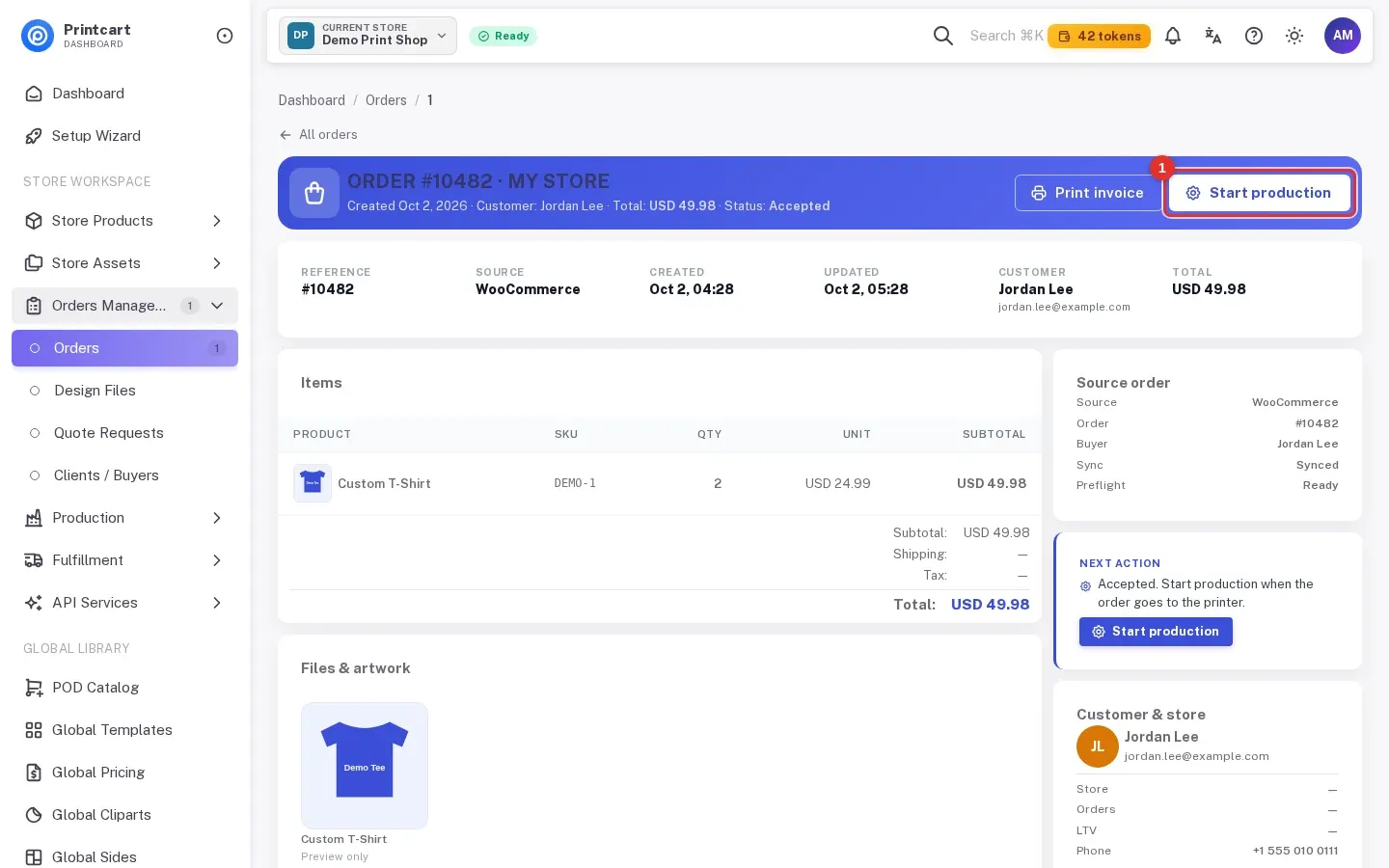
Task: Click the search magnifier icon
Action: click(943, 36)
